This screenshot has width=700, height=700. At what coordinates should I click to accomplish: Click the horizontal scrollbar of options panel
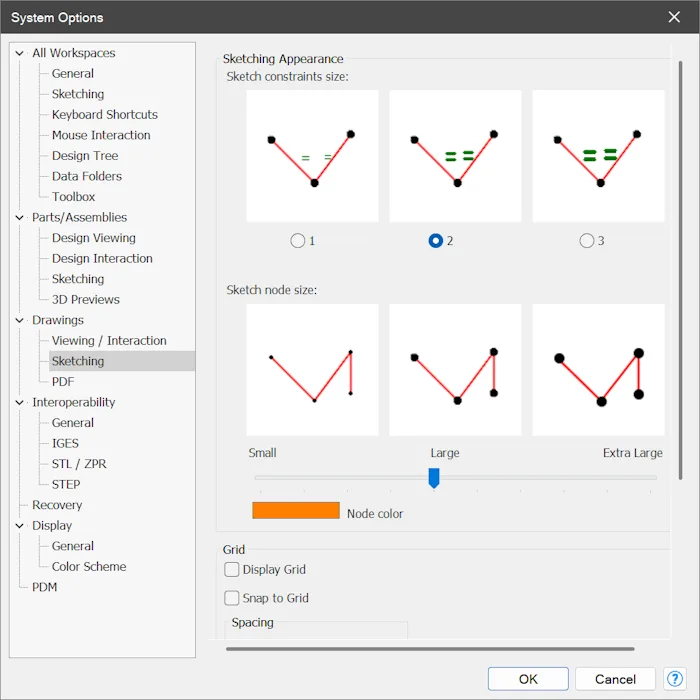430,649
